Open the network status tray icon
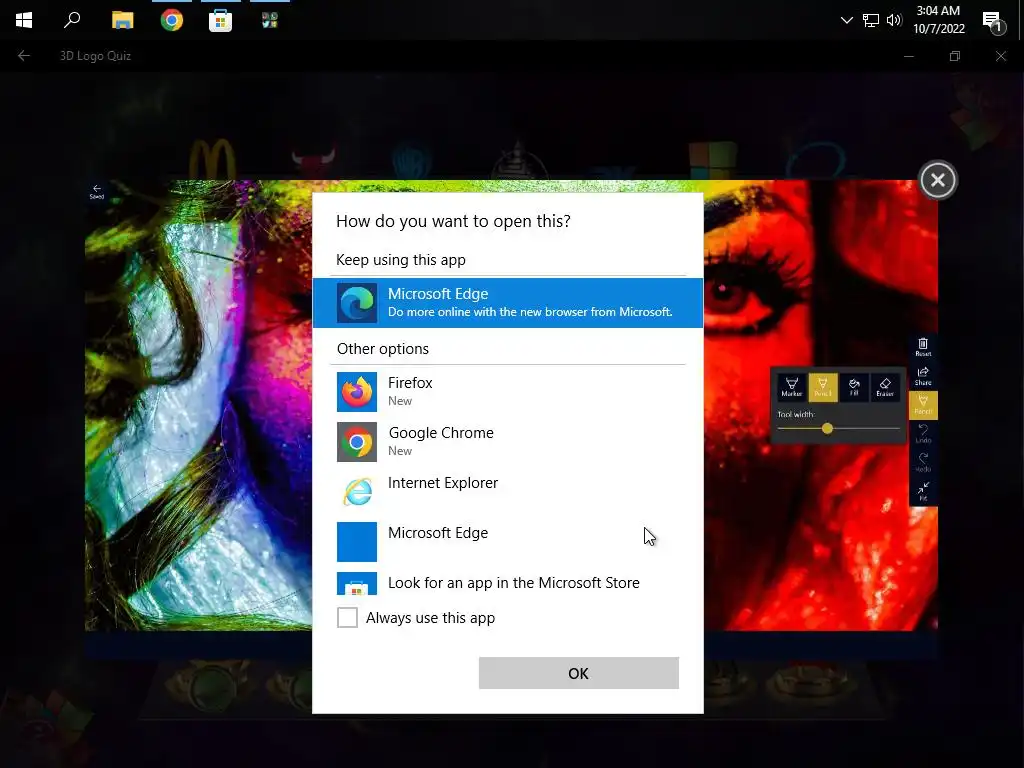 point(871,20)
